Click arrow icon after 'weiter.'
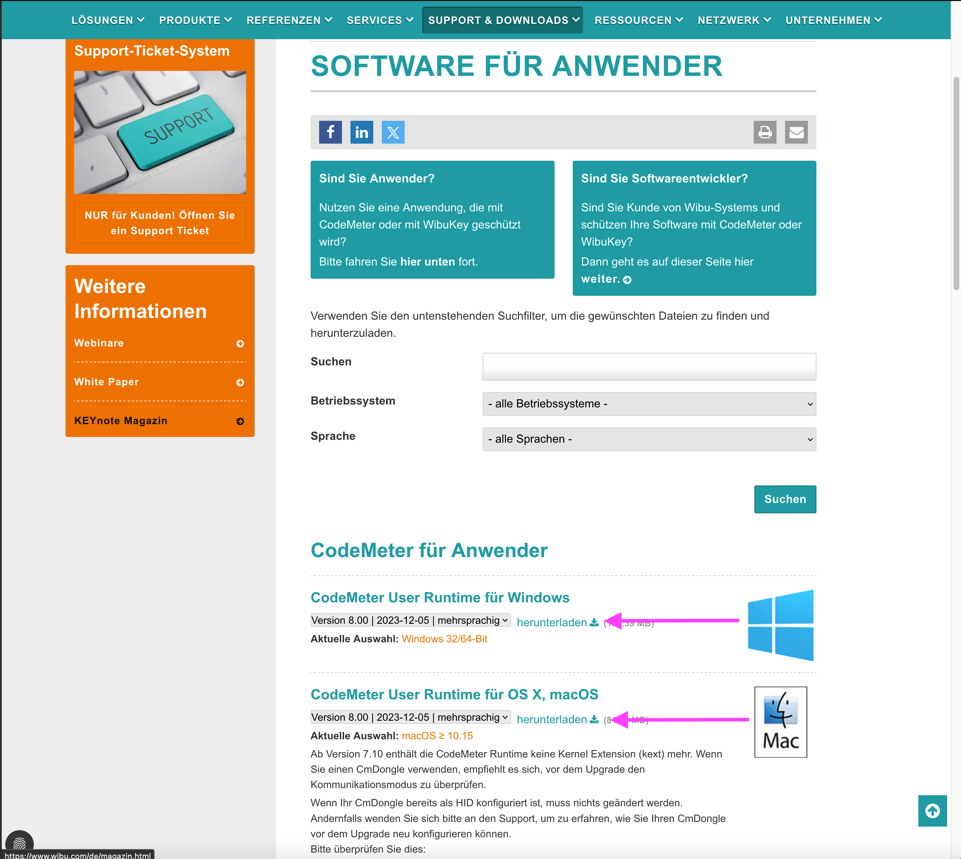 click(627, 279)
